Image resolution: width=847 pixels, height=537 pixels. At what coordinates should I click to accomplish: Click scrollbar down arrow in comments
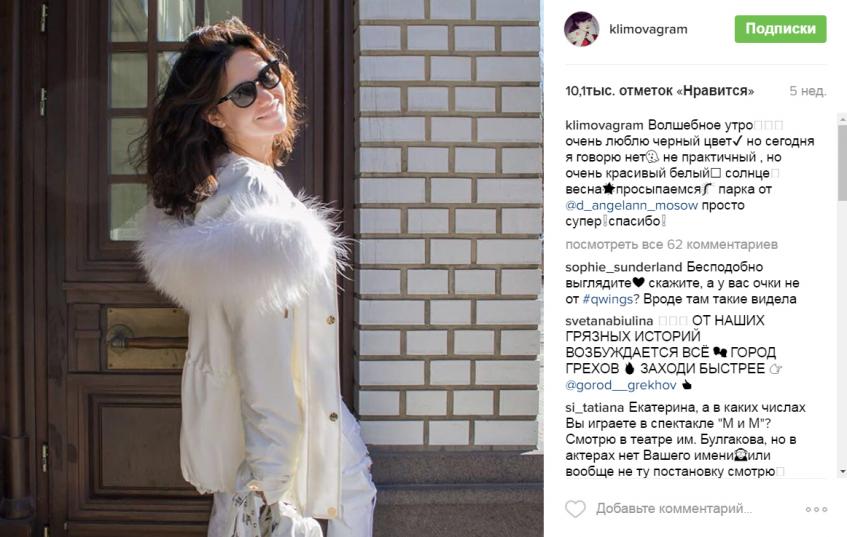(842, 472)
